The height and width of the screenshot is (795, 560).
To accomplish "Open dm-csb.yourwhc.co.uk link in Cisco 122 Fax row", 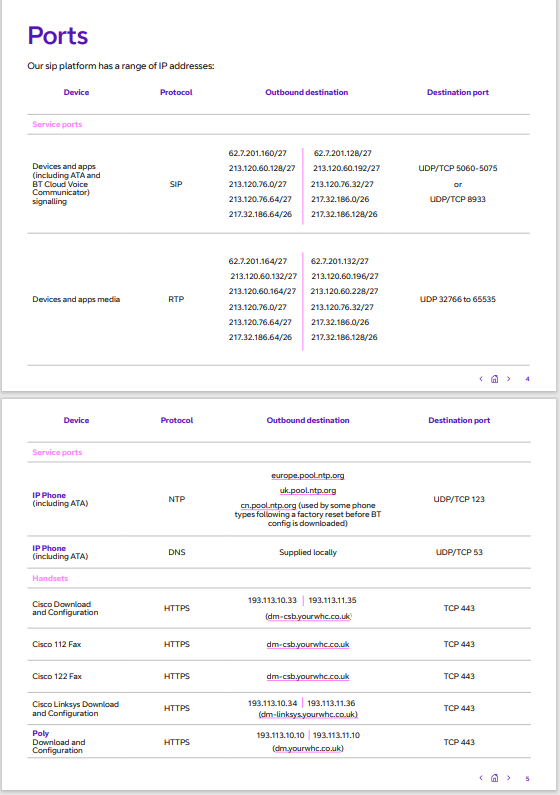I will (x=308, y=676).
